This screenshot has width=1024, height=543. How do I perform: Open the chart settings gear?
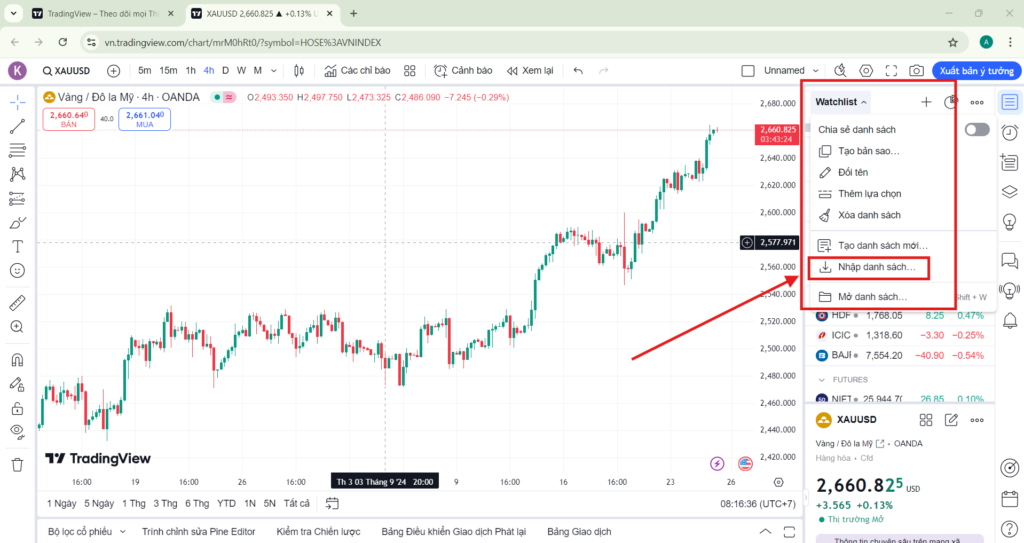(x=866, y=71)
